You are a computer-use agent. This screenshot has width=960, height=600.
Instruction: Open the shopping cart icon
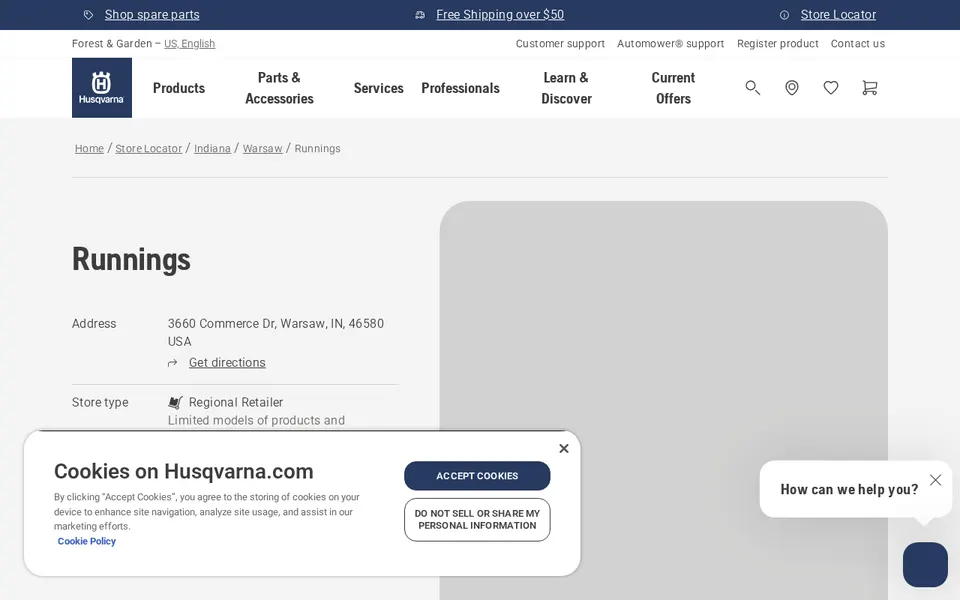(869, 88)
